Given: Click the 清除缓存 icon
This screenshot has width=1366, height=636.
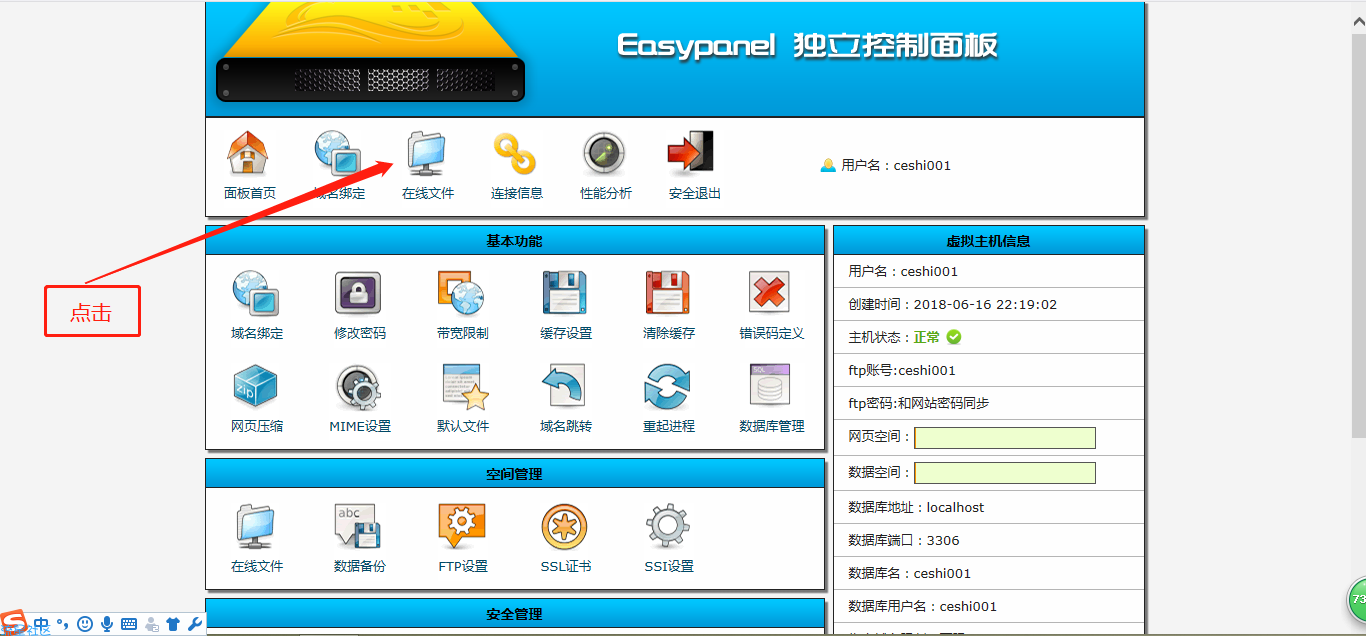Looking at the screenshot, I should 668,294.
